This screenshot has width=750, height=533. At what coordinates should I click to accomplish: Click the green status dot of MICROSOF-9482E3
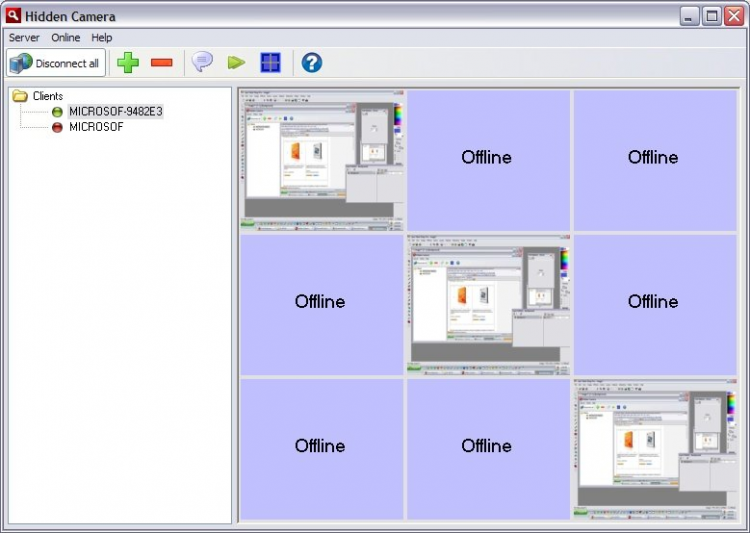point(57,112)
